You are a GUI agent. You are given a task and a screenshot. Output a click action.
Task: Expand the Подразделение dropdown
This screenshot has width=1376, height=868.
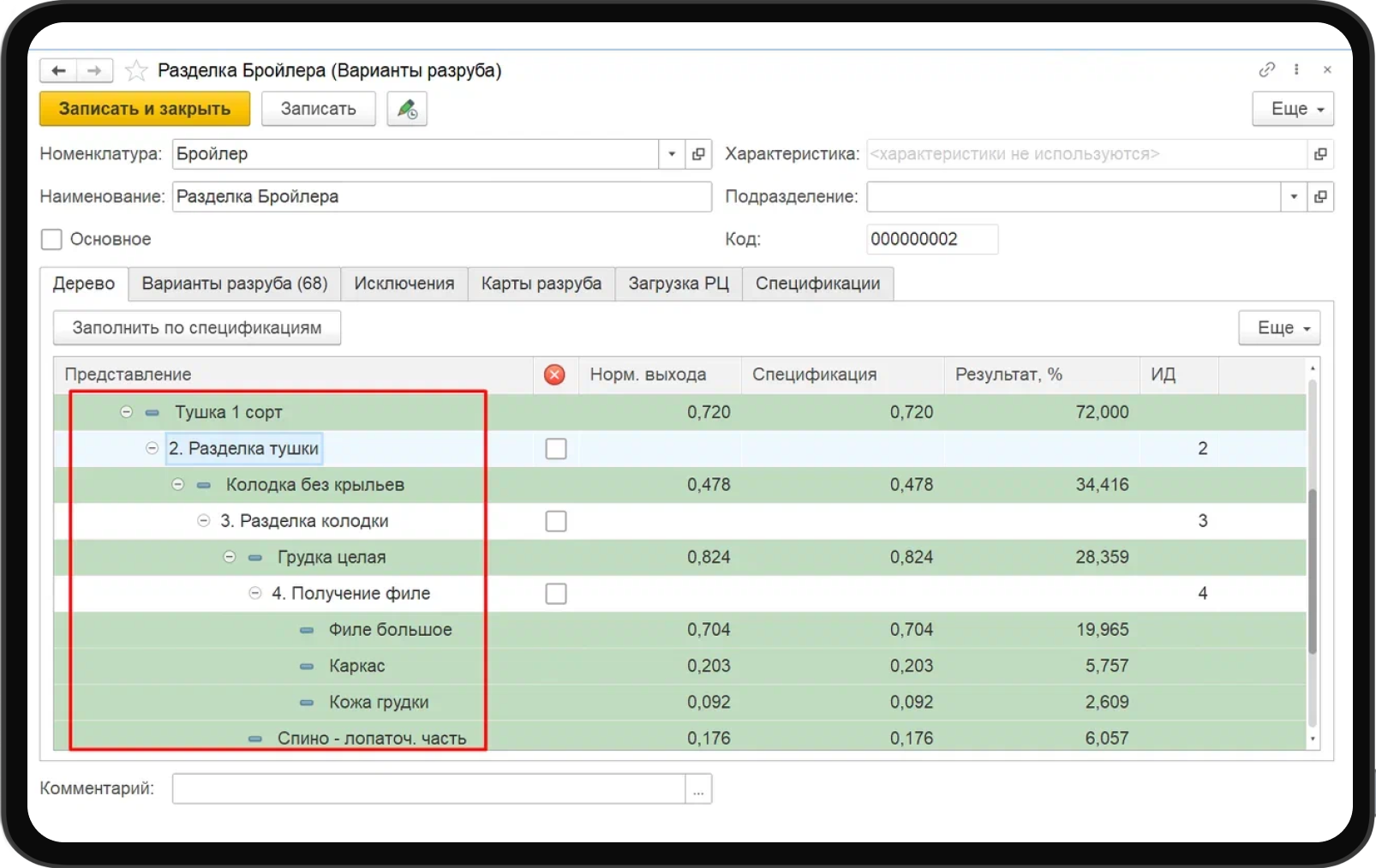pyautogui.click(x=1294, y=197)
